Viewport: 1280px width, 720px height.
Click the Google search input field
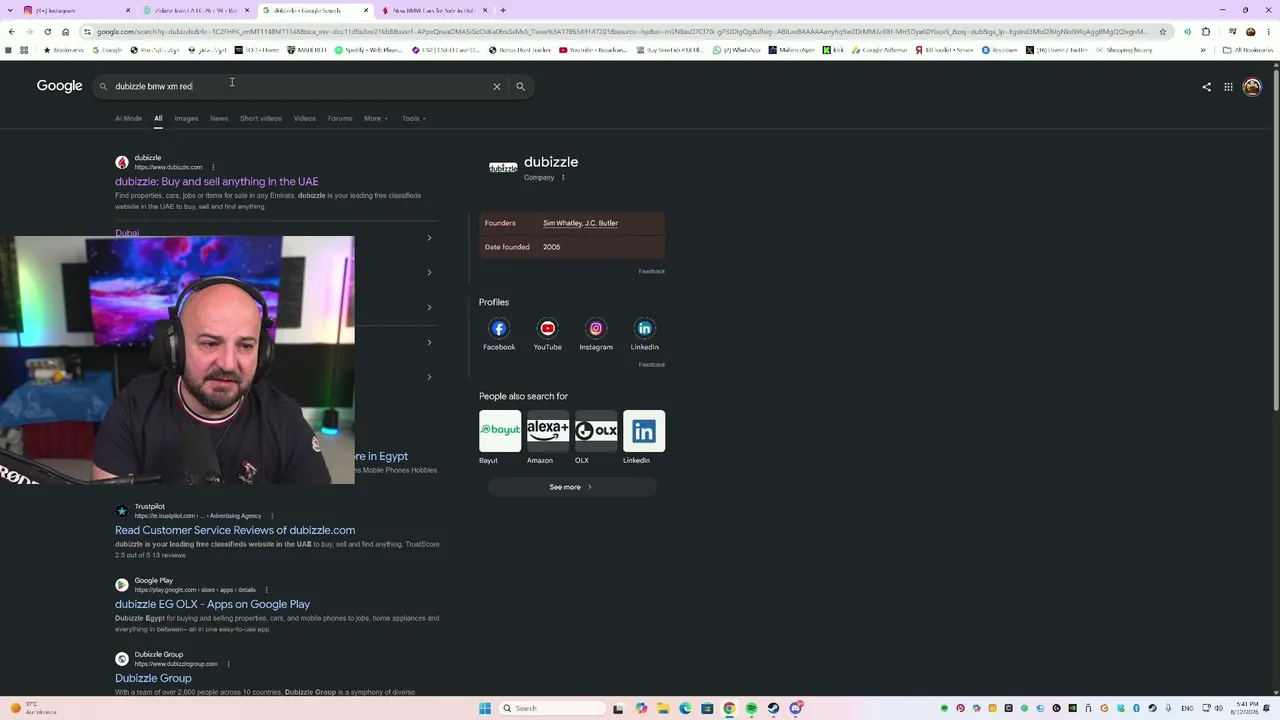click(300, 86)
